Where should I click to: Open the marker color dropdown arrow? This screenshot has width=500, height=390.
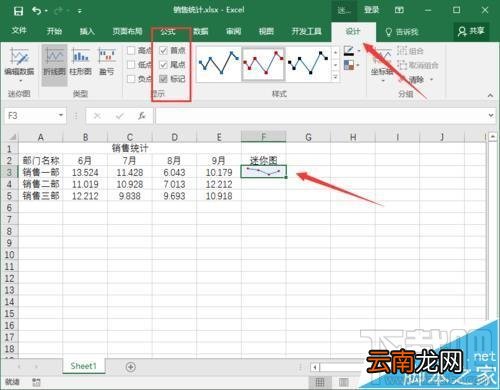pyautogui.click(x=358, y=65)
